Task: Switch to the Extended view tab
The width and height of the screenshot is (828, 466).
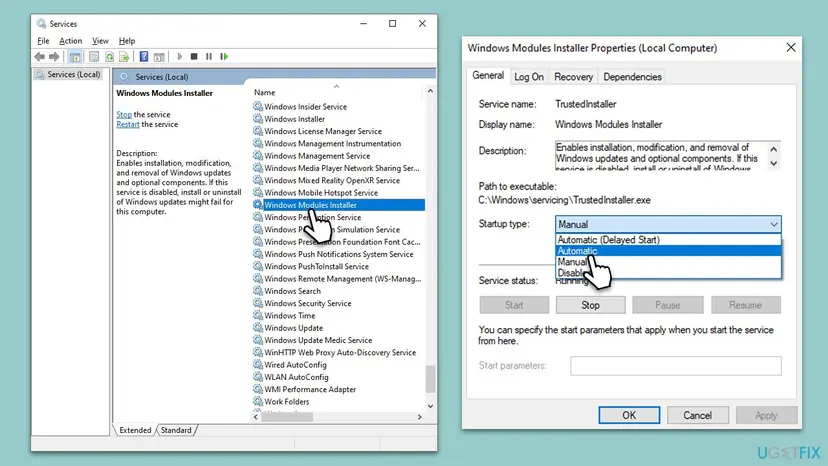Action: (135, 430)
